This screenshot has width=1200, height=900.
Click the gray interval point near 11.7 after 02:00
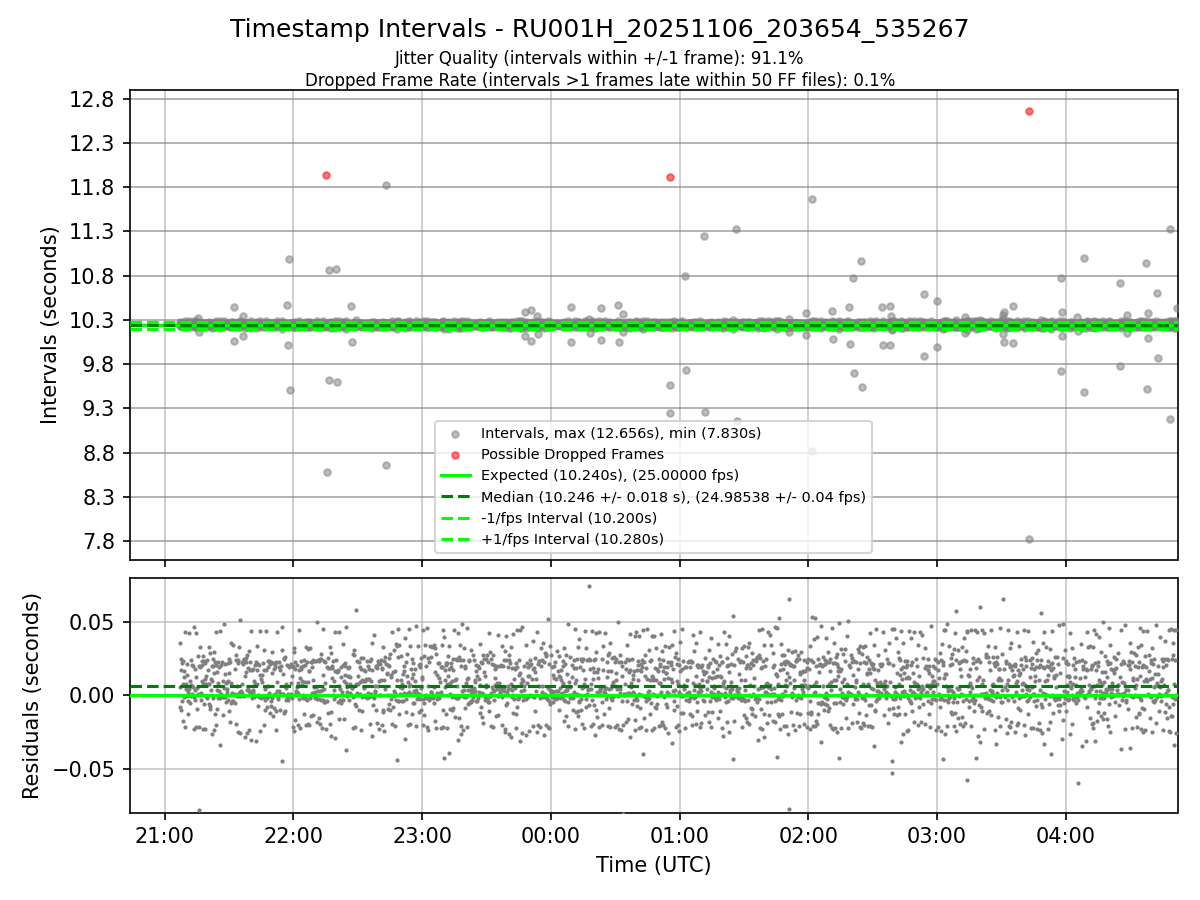coord(812,199)
